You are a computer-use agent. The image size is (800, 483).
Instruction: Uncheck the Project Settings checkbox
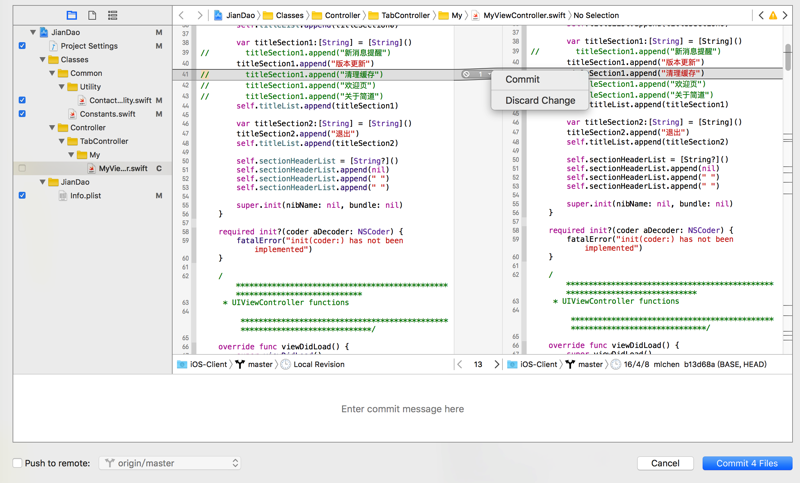click(x=22, y=46)
